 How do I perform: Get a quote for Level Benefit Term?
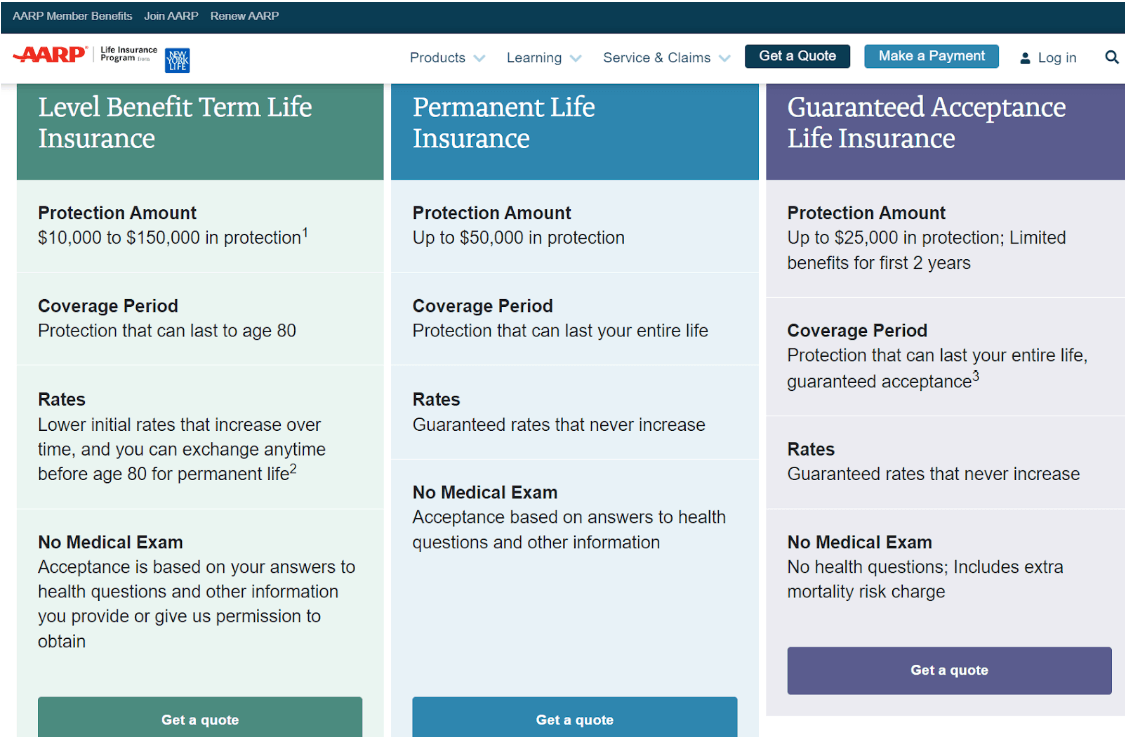pos(200,719)
